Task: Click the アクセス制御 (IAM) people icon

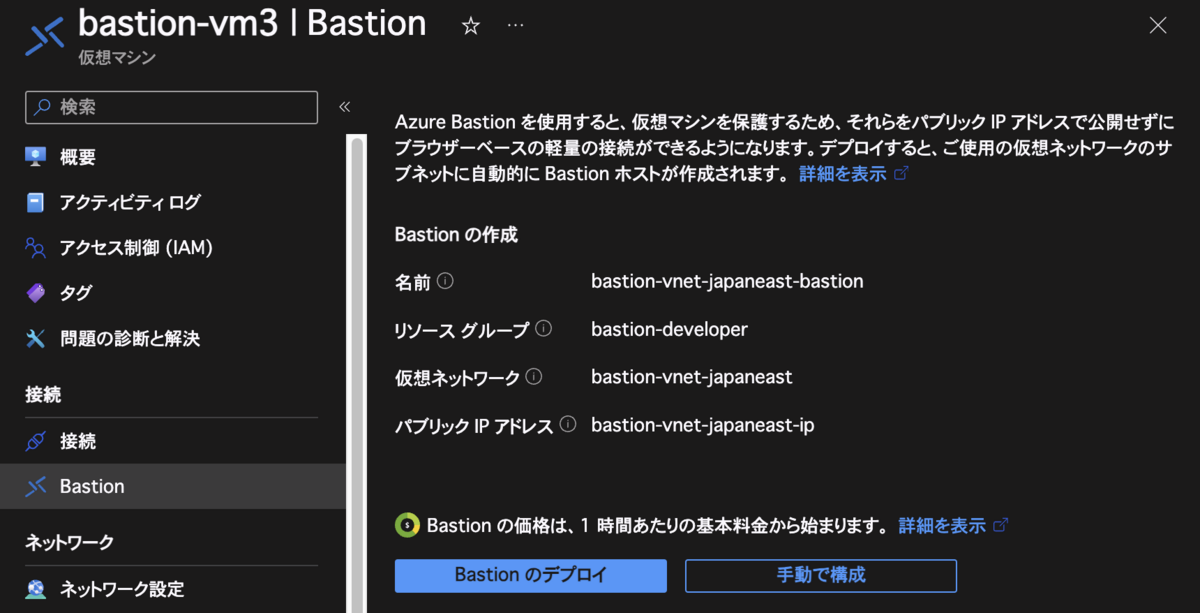Action: [x=36, y=248]
